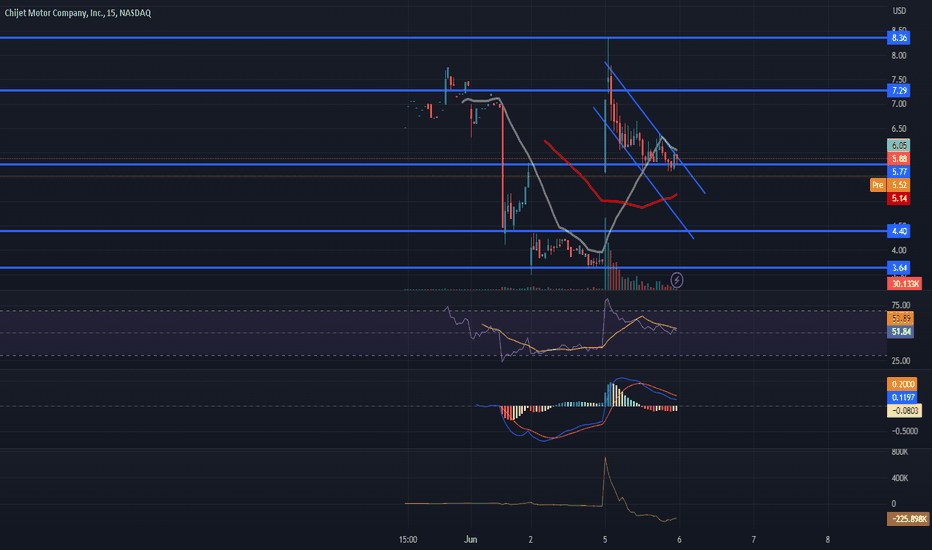Click the -225.898K indicator value label
Screen dimensions: 932x550
coord(908,519)
